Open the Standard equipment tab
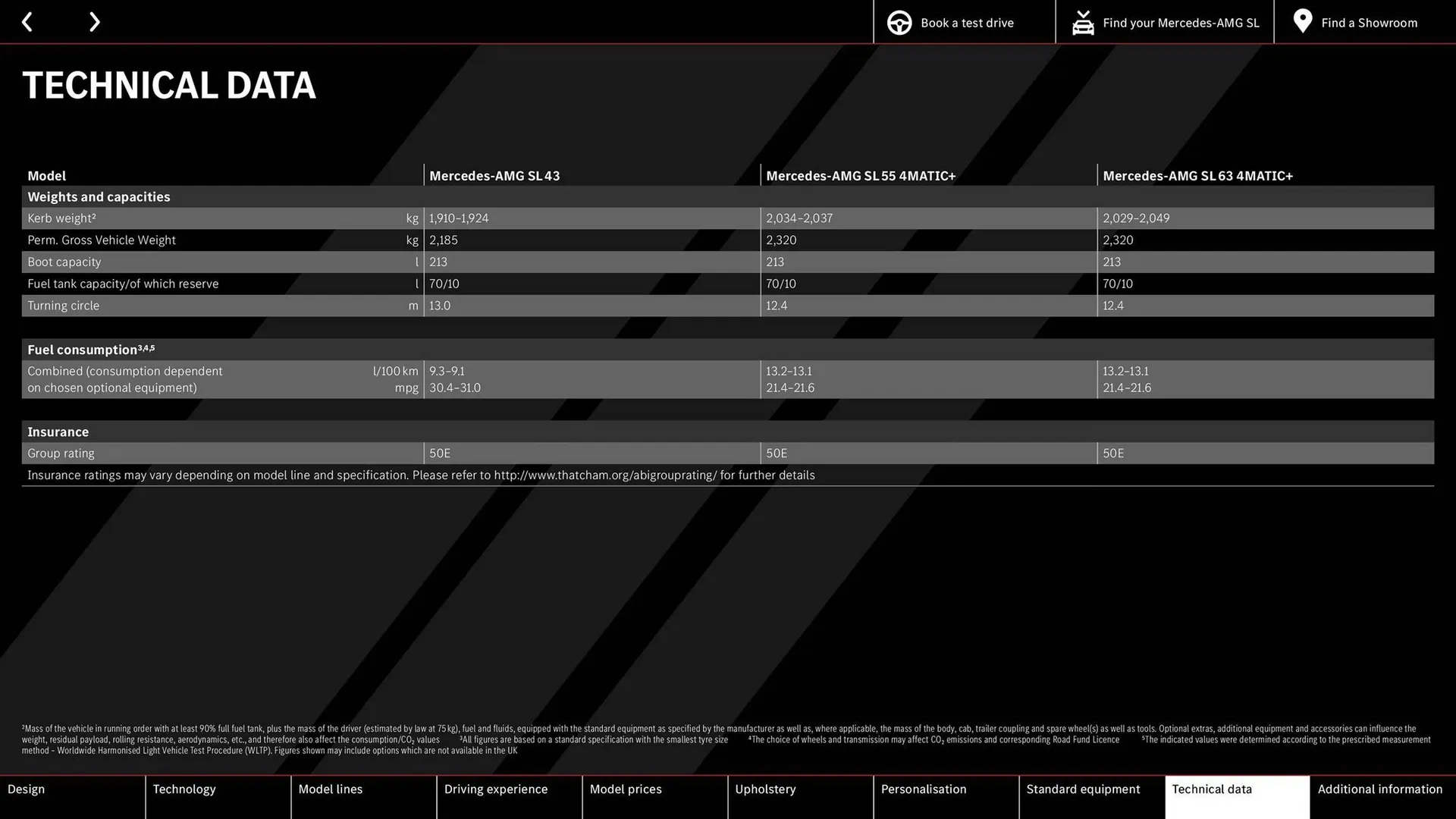Viewport: 1456px width, 819px height. [x=1083, y=789]
